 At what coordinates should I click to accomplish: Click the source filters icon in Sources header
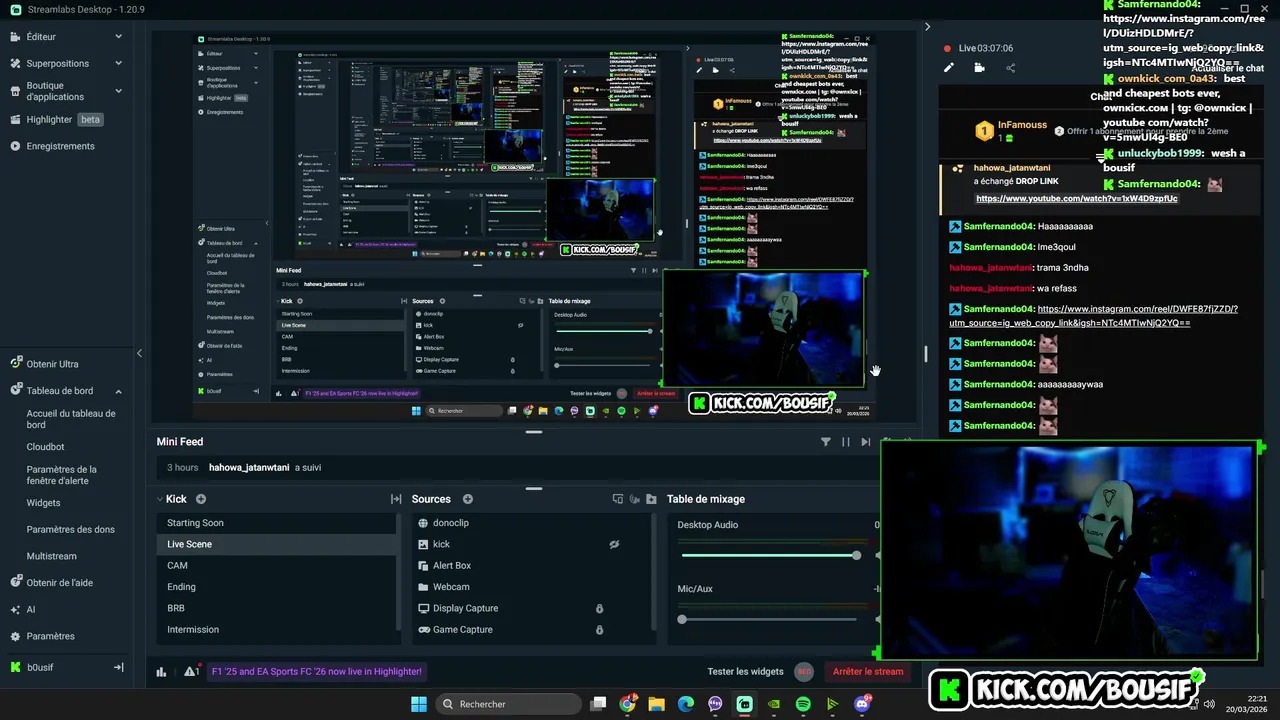click(x=634, y=499)
